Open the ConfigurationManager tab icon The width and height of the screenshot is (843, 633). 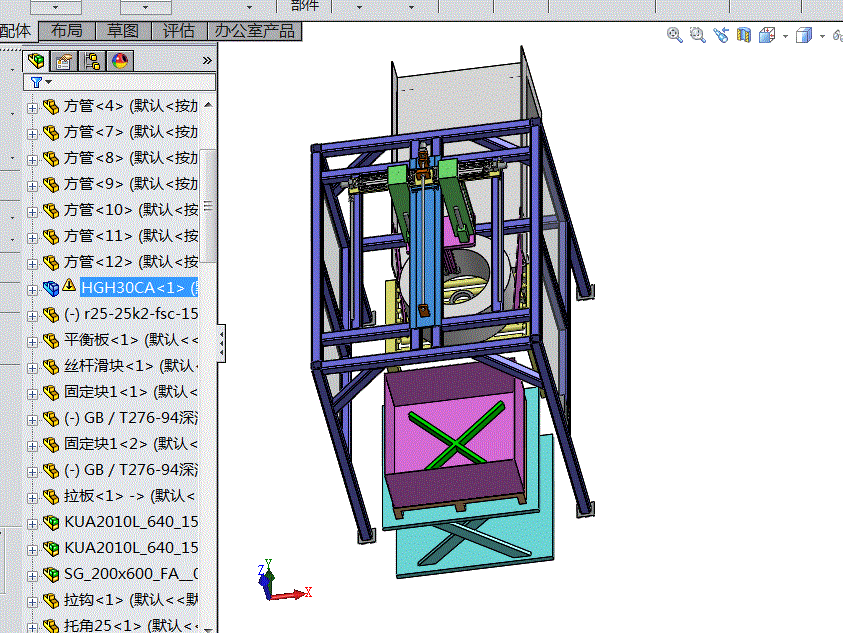point(92,61)
